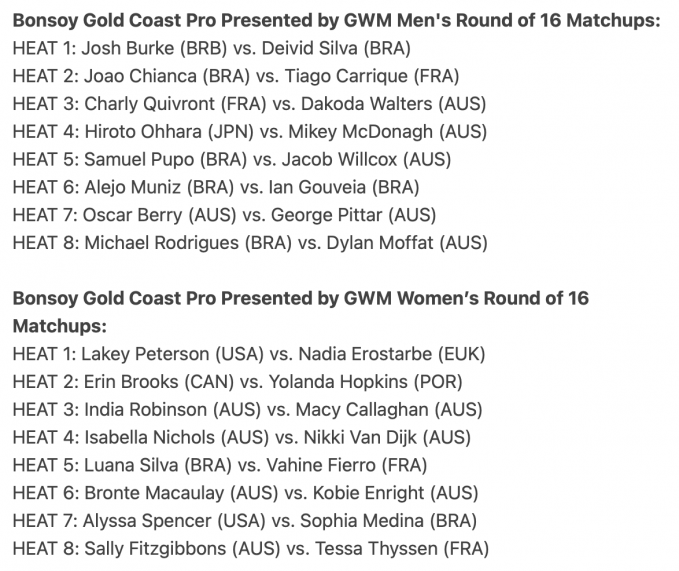Select the India Robinson vs. Macy Callaghan line
The image size is (679, 571).
(248, 410)
